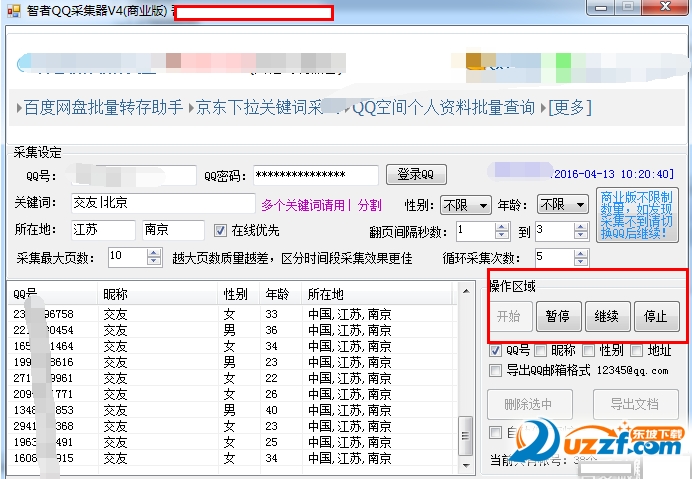Increase 翻页间隔秒数 maximum value

click(x=581, y=227)
